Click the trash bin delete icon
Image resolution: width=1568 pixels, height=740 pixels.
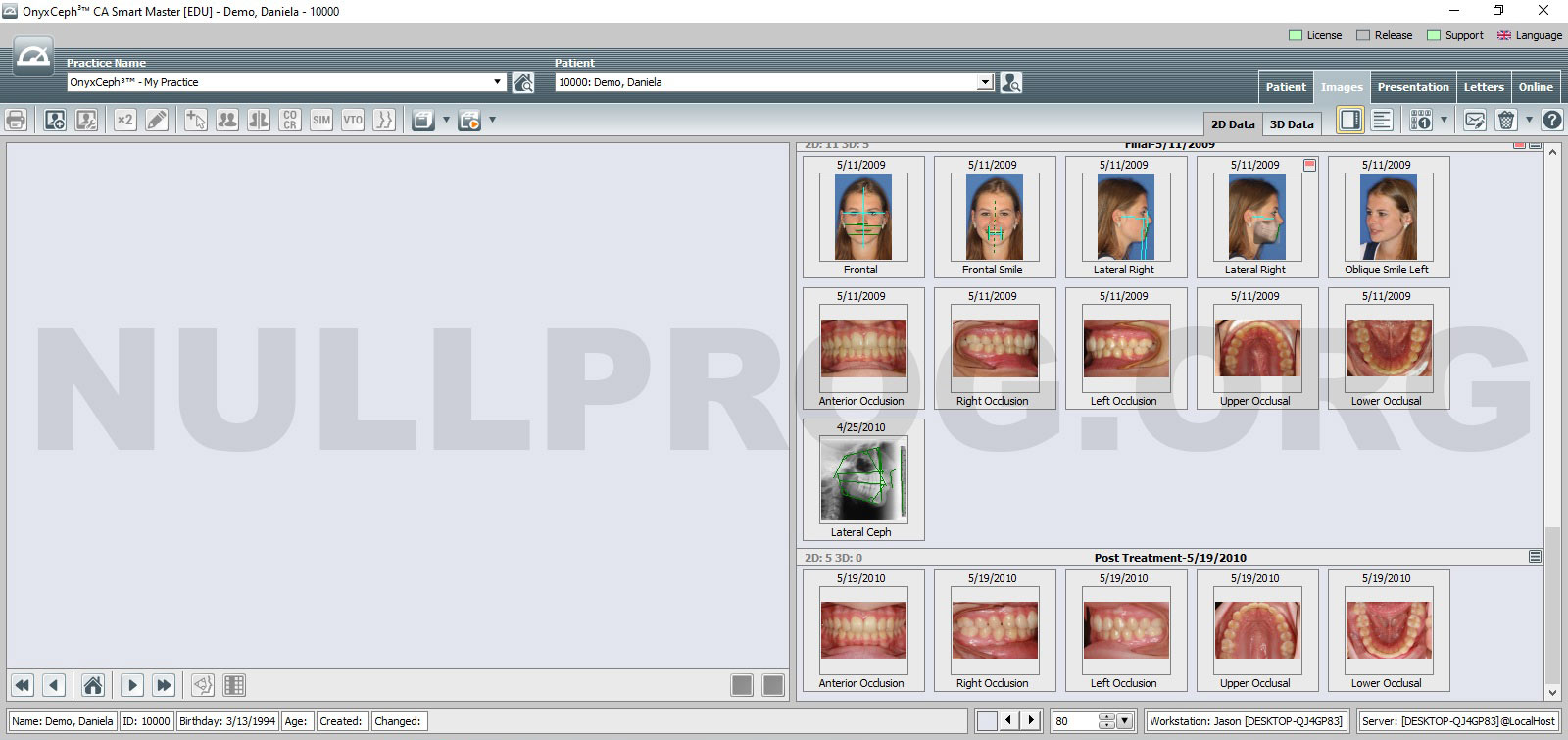coord(1506,120)
